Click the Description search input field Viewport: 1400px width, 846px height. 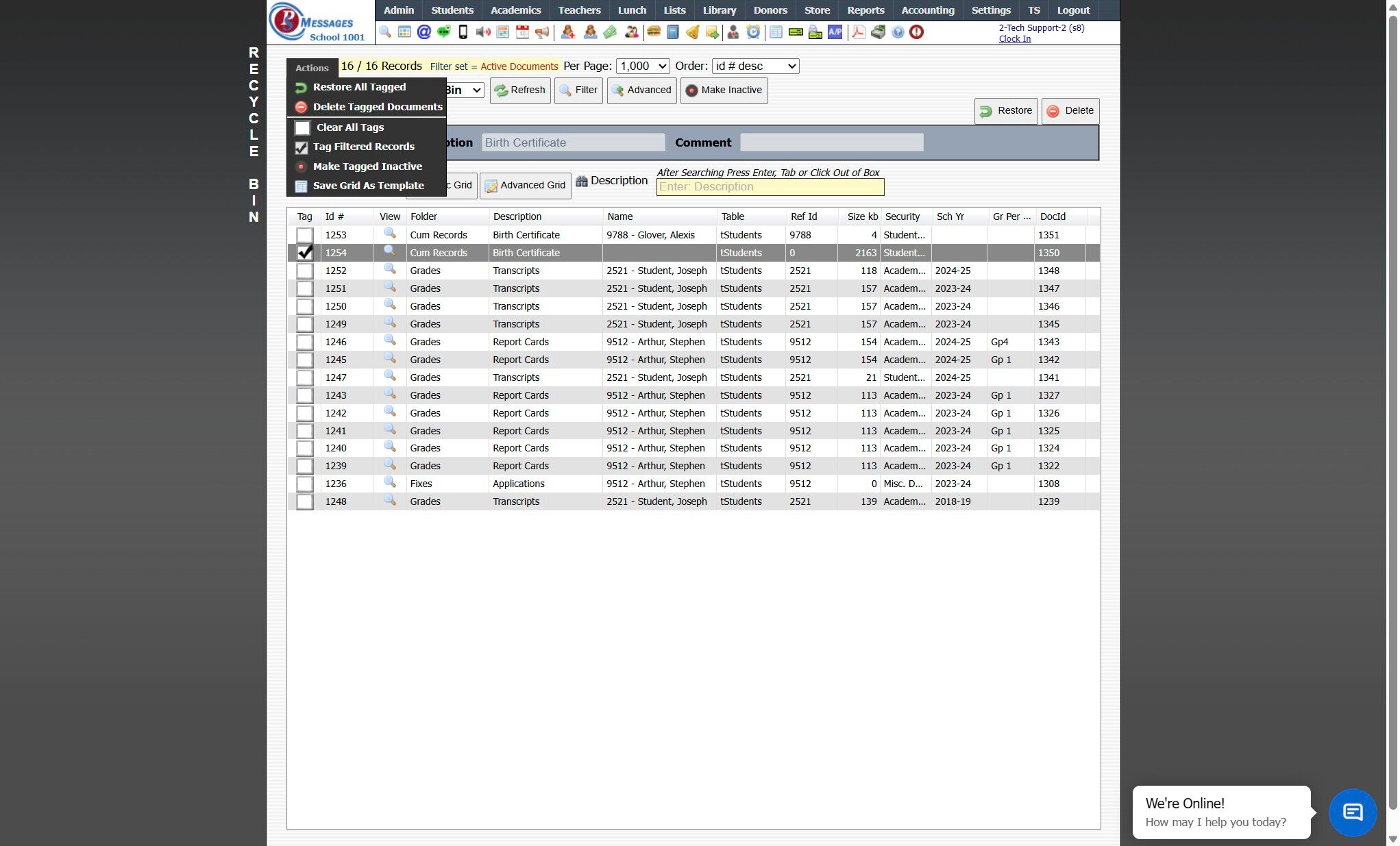[x=770, y=187]
